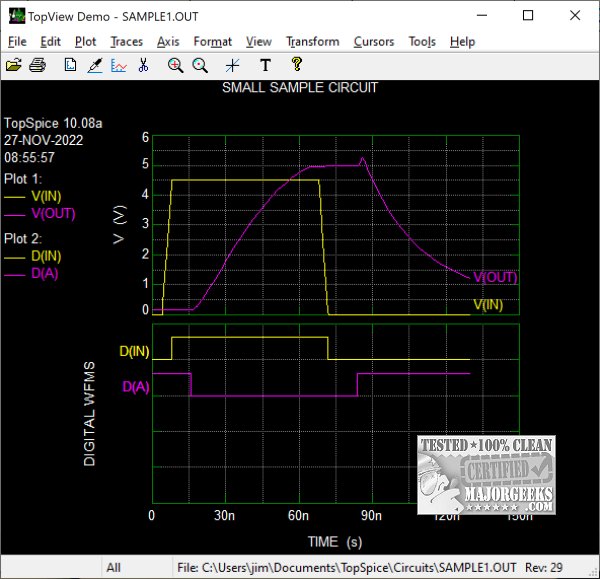Image resolution: width=600 pixels, height=579 pixels.
Task: Click the line chart plot icon
Action: coord(119,66)
